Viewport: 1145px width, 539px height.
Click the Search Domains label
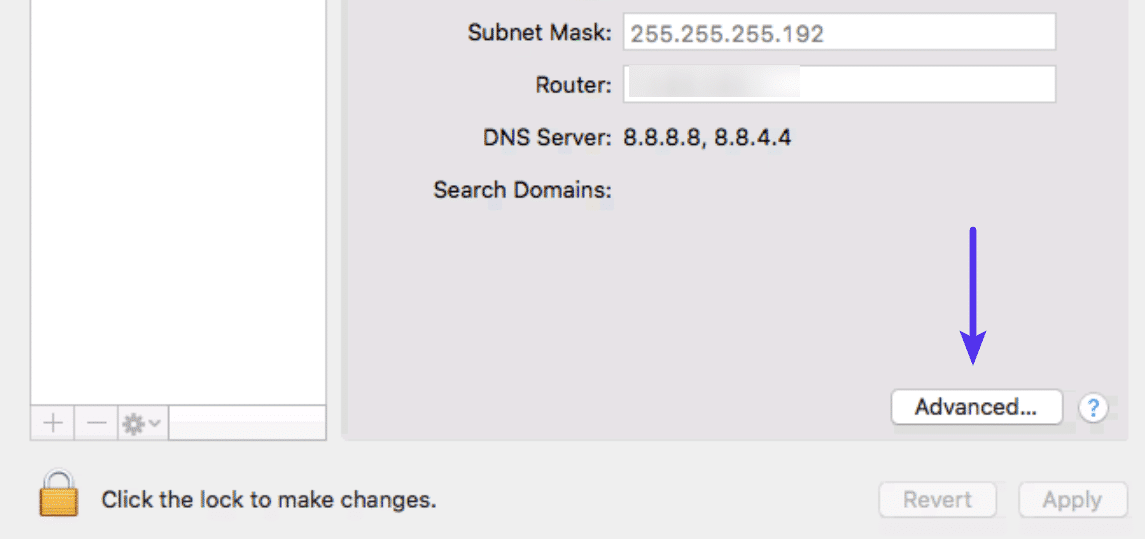click(x=522, y=189)
